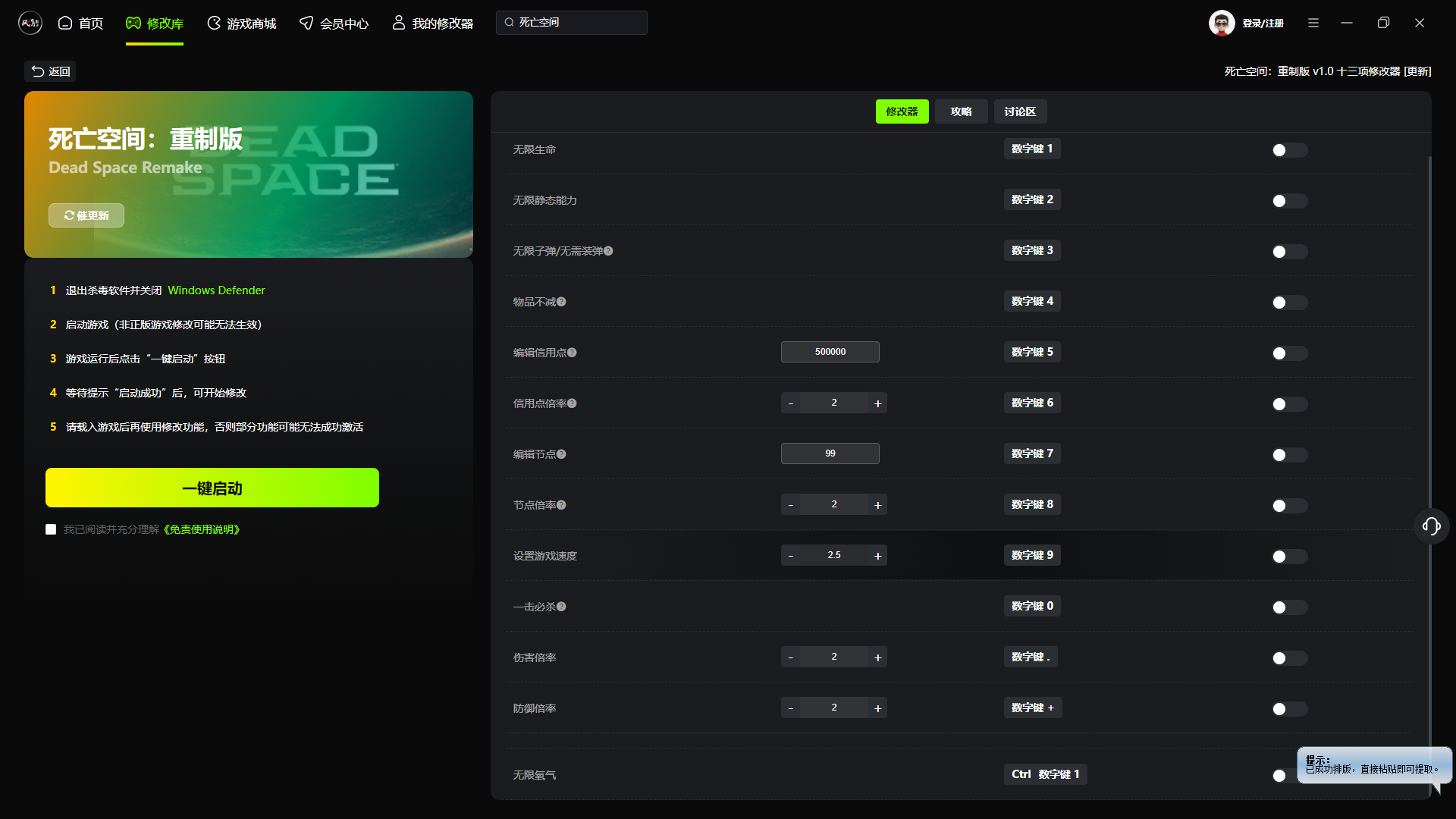Toggle 编辑信用点 switch
This screenshot has height=819, width=1456.
[1289, 353]
